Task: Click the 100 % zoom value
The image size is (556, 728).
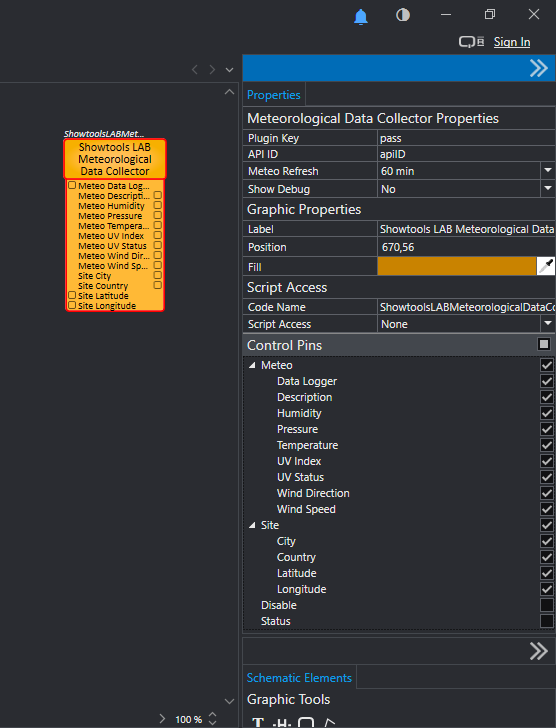Action: coord(188,719)
